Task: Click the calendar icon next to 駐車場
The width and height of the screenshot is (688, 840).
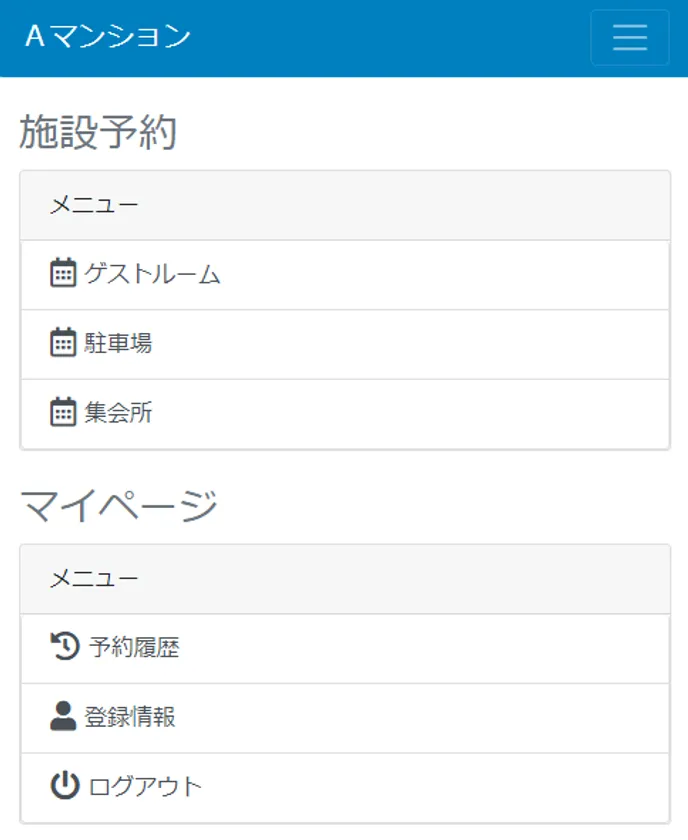Action: point(63,343)
